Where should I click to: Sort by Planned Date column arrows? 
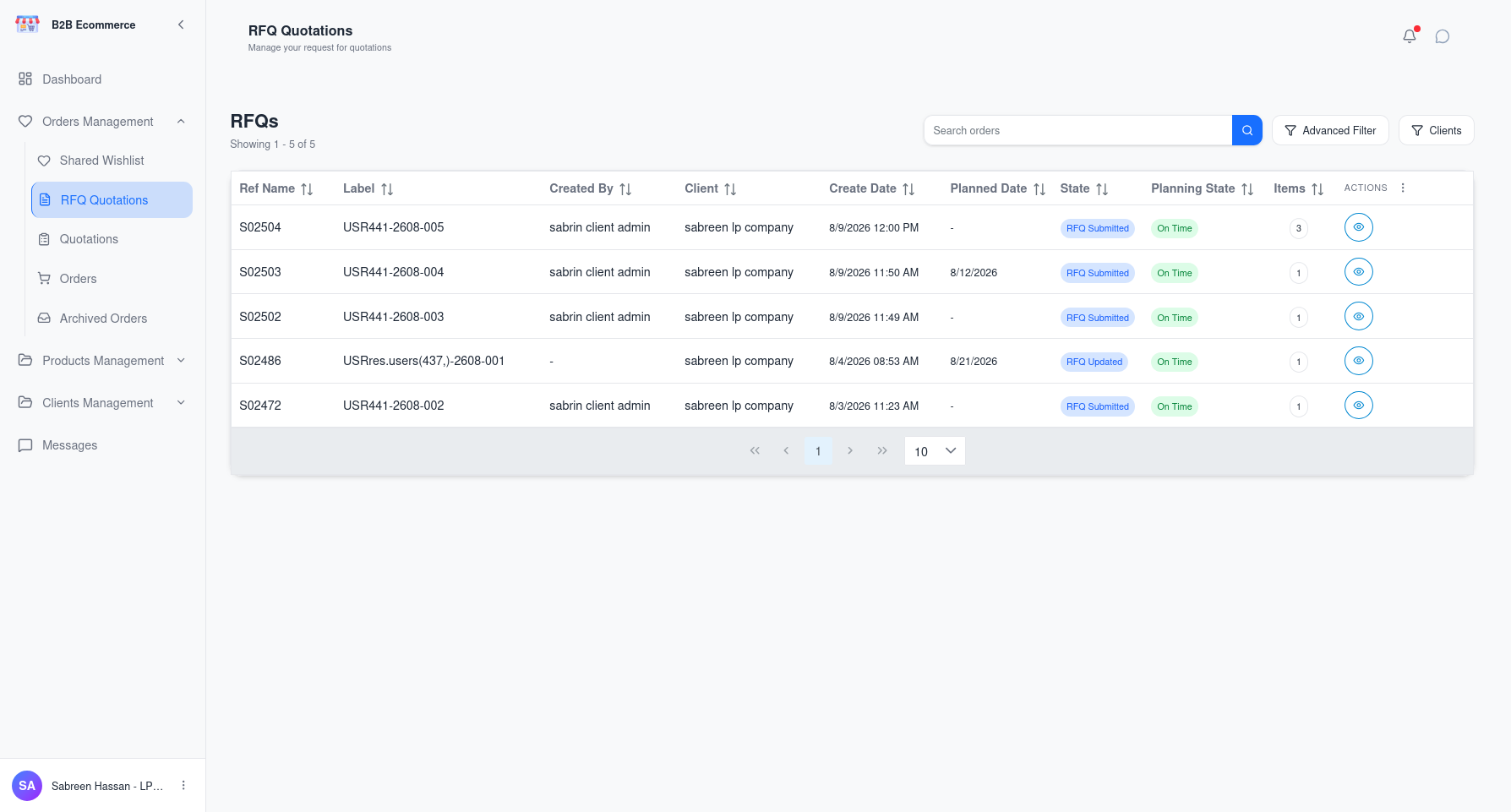[x=1039, y=189]
